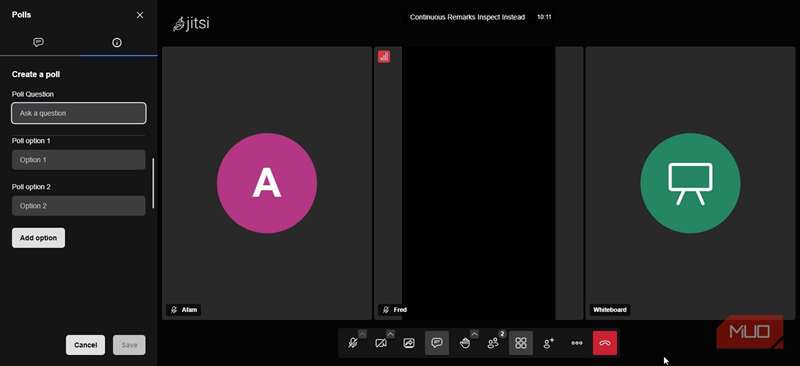800x366 pixels.
Task: Toggle the camera button
Action: pyautogui.click(x=381, y=343)
